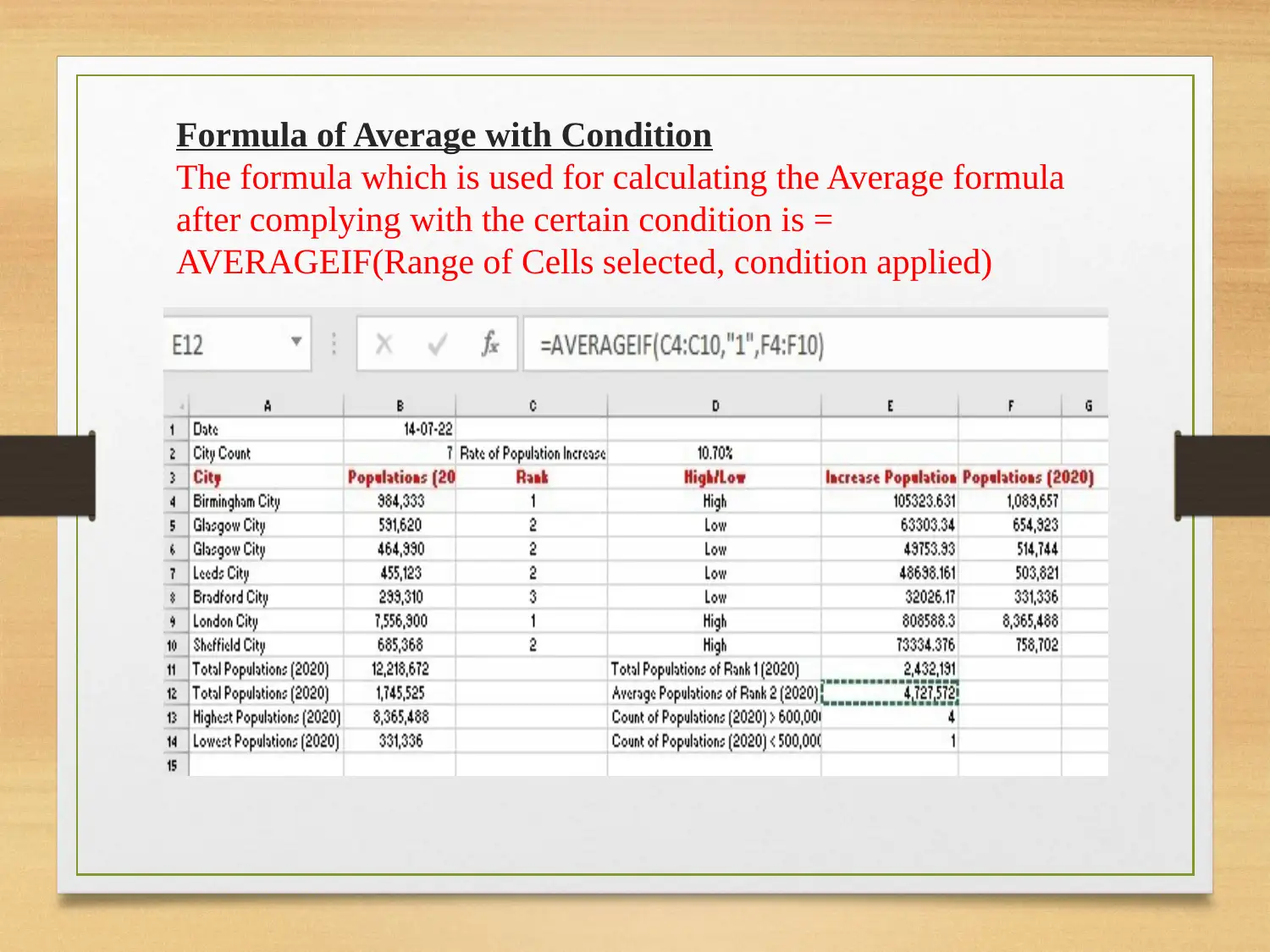The height and width of the screenshot is (952, 1270).
Task: Click the 10.70% cell
Action: [715, 453]
